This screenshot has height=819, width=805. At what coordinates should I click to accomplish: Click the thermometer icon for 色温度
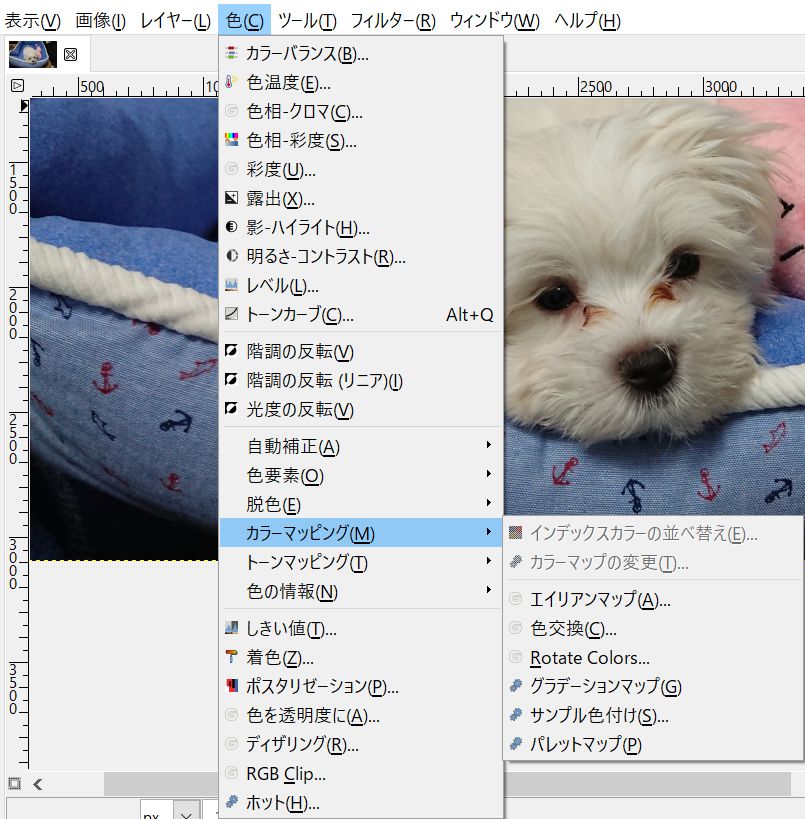(231, 82)
